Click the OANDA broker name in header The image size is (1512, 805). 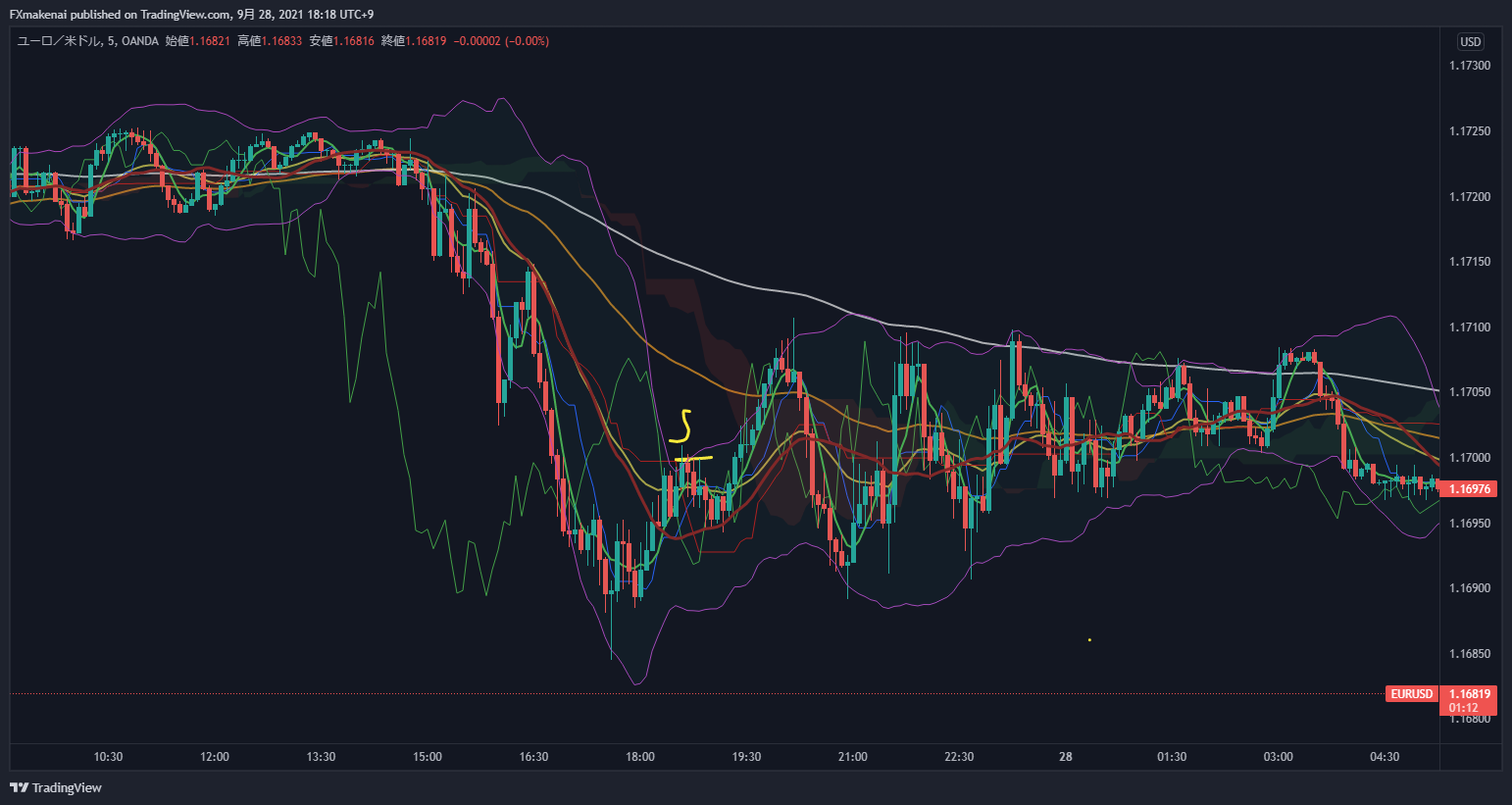point(140,41)
